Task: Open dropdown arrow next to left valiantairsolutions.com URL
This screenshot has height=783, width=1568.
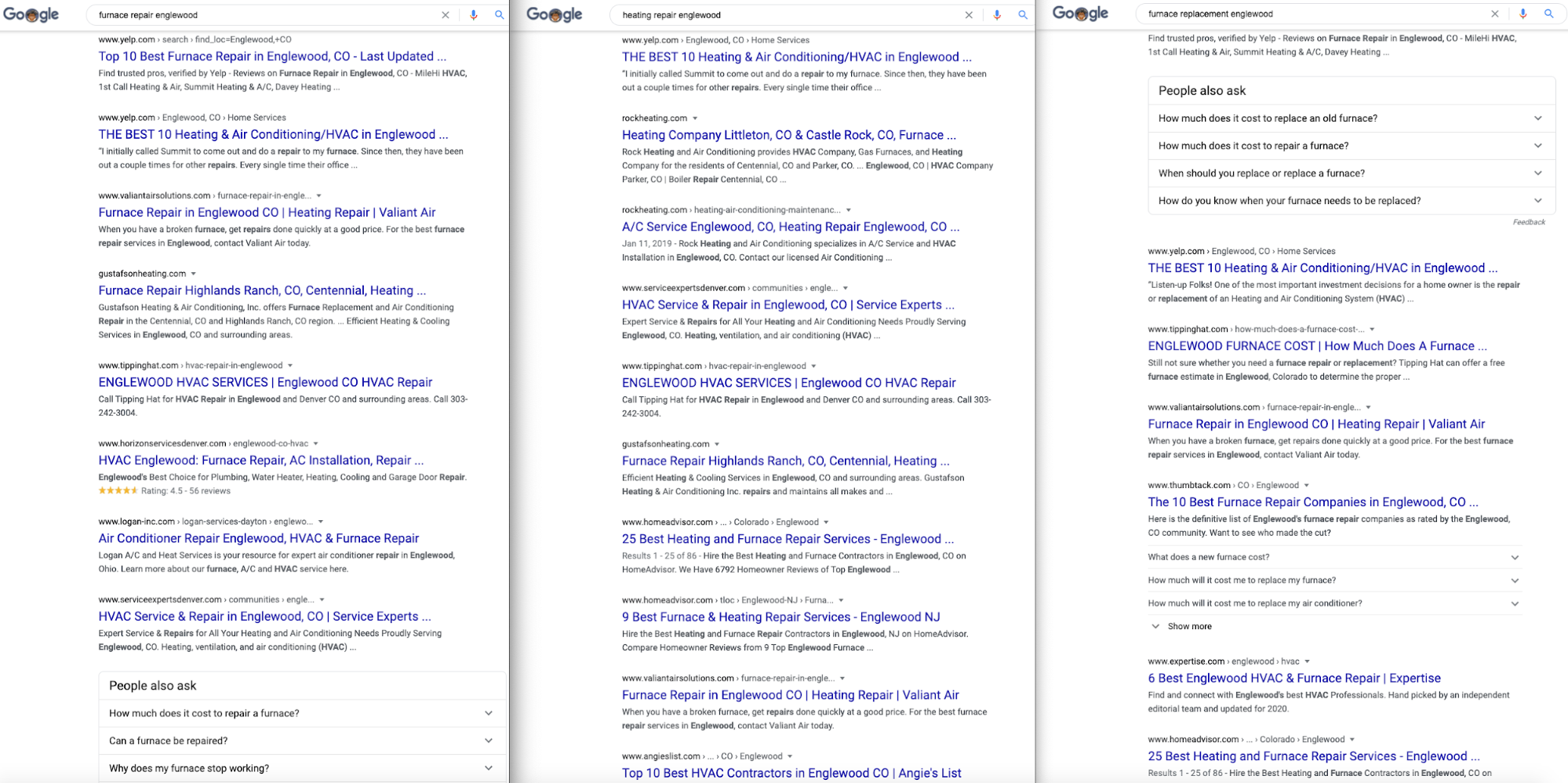Action: pos(318,196)
